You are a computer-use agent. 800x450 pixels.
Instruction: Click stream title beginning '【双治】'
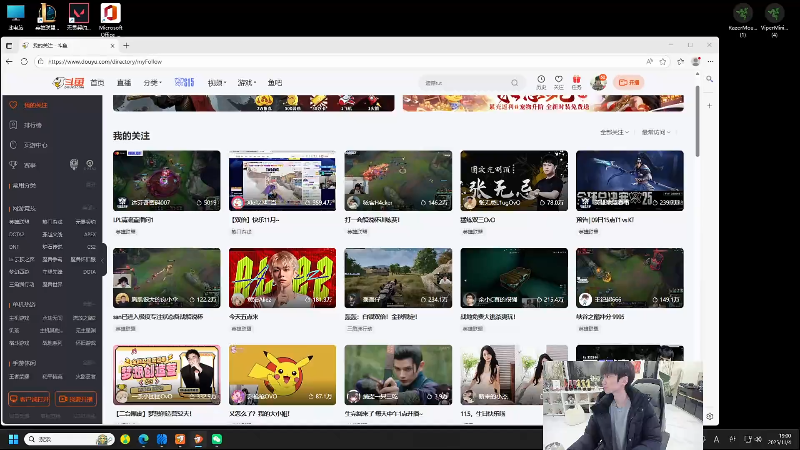255,220
